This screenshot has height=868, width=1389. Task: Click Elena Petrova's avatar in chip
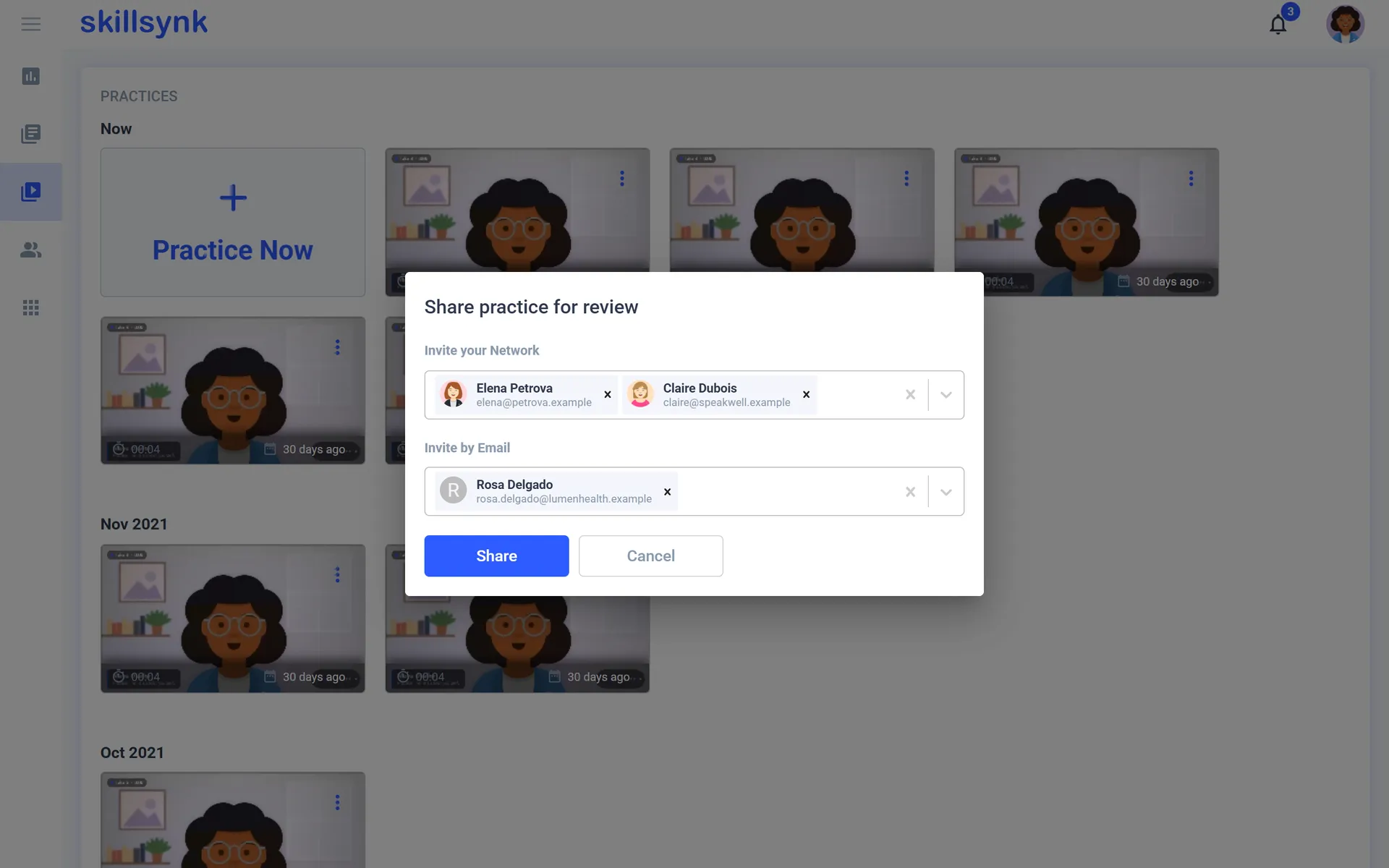[x=454, y=394]
